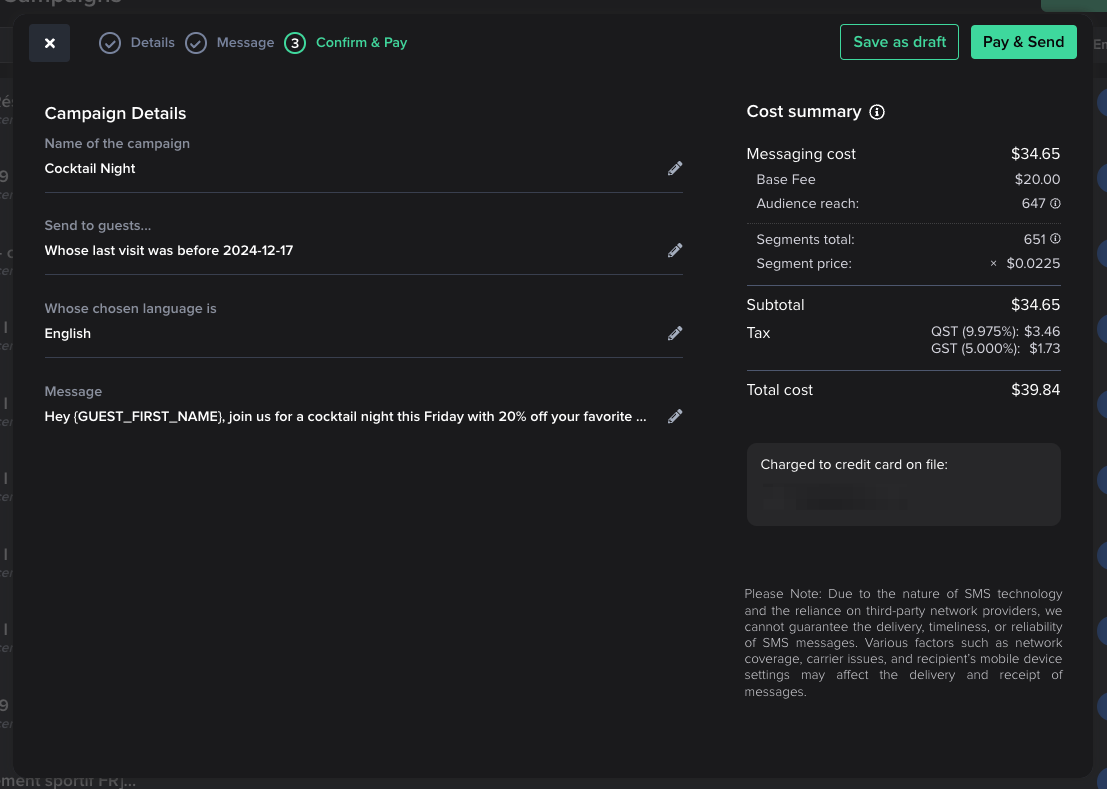Edit the campaign name Cocktail Night
The height and width of the screenshot is (789, 1107).
[x=675, y=169]
